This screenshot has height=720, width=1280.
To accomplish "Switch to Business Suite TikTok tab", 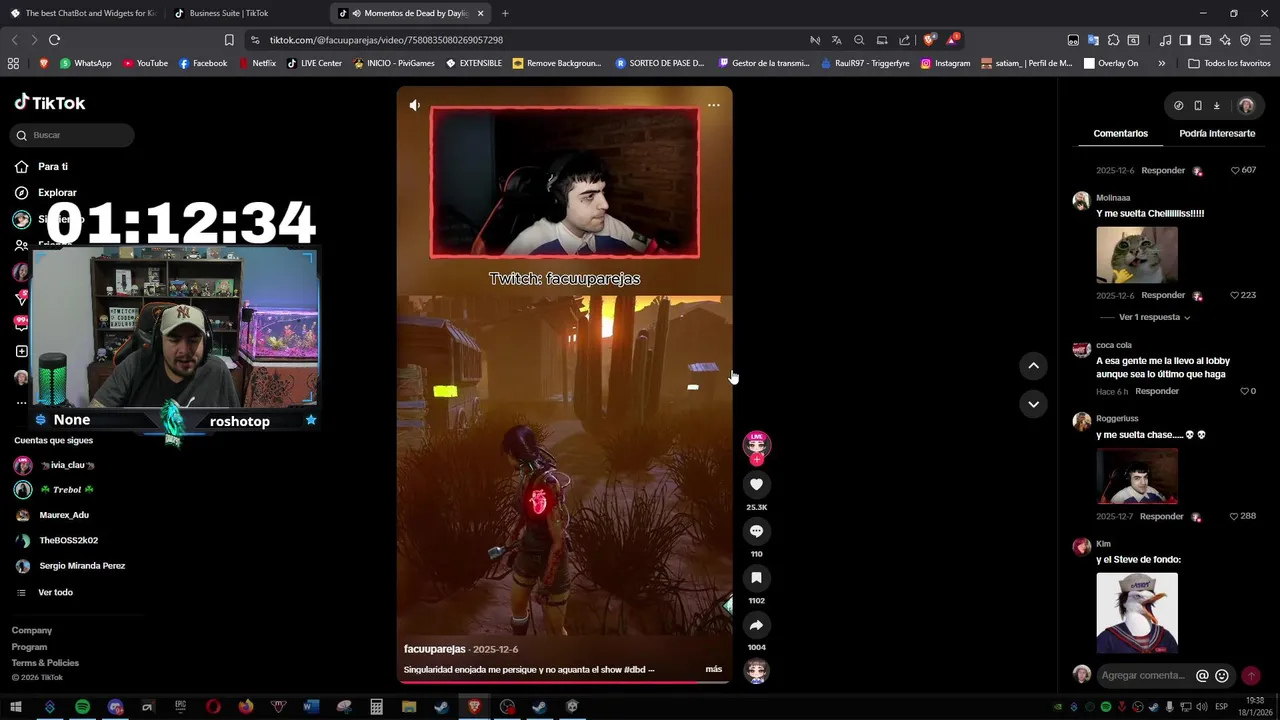I will (228, 13).
